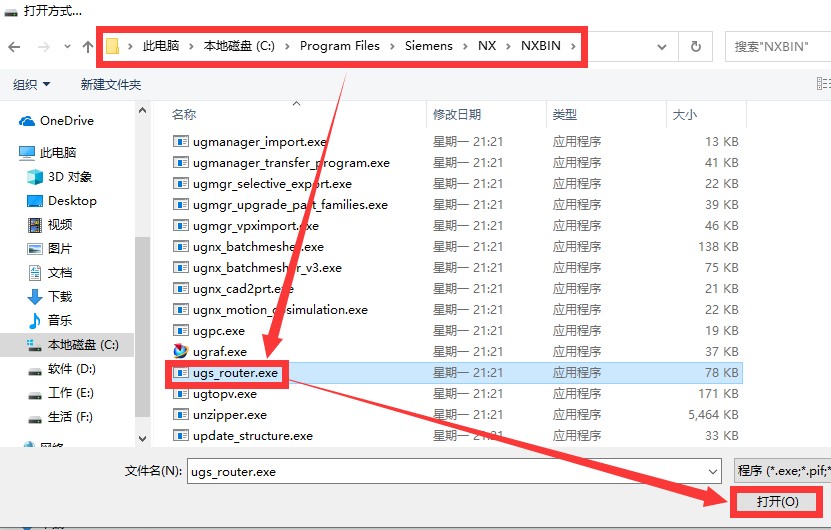Open 图片 folder in the sidebar

[49, 249]
